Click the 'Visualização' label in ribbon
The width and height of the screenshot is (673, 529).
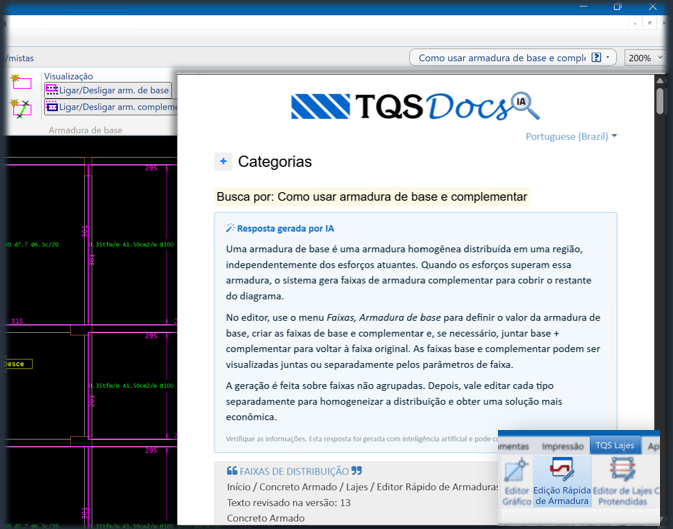[68, 76]
